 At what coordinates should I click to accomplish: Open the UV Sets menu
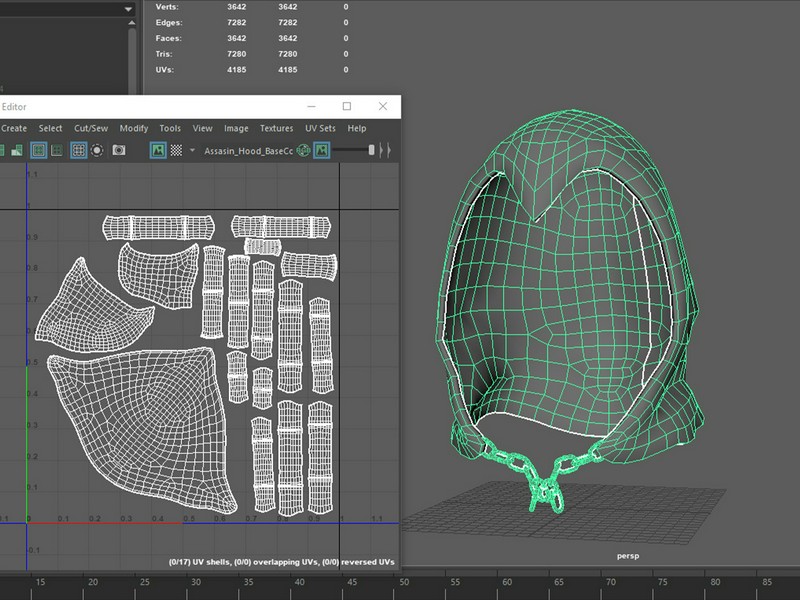(320, 129)
